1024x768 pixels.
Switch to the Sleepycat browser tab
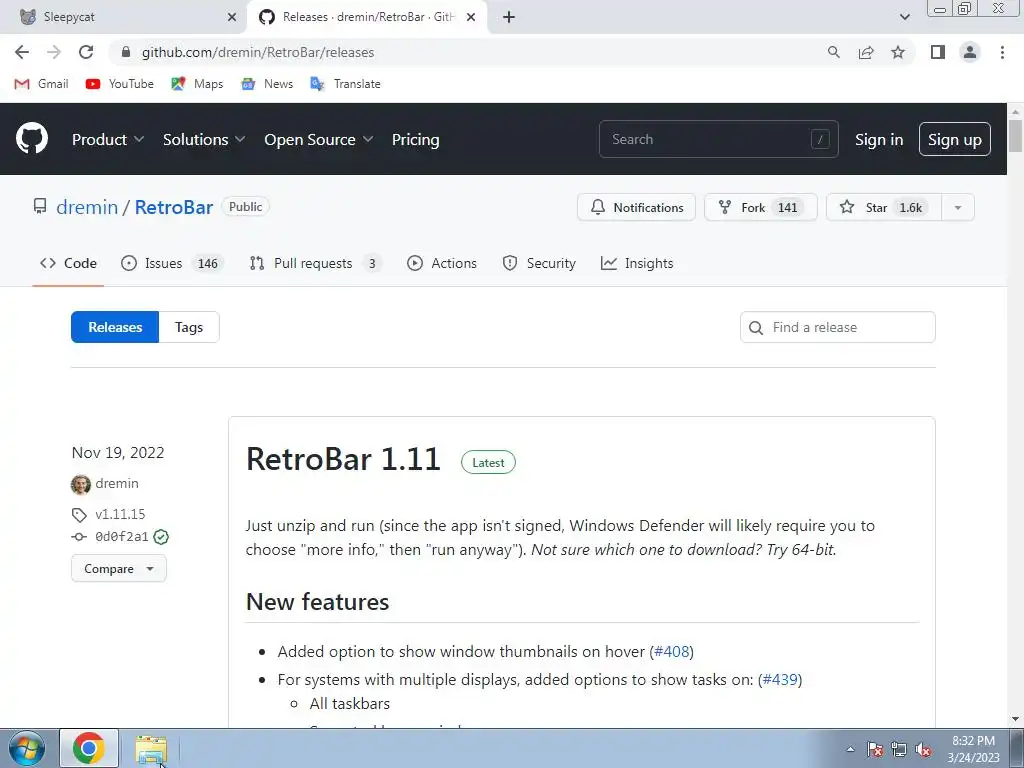[x=123, y=17]
